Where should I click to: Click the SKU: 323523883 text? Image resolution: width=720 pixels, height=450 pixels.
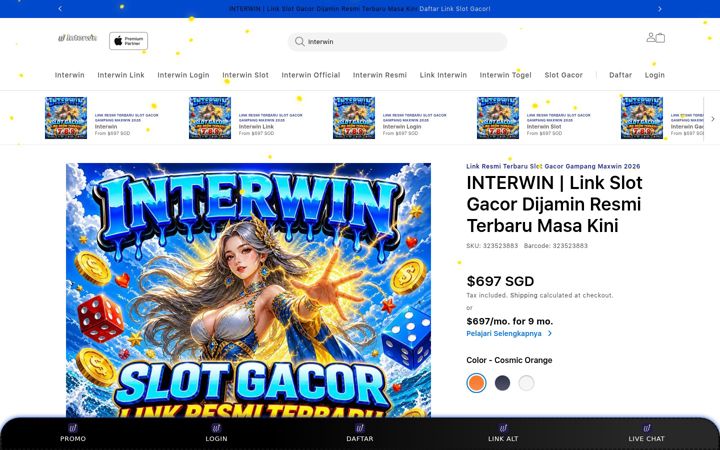492,246
